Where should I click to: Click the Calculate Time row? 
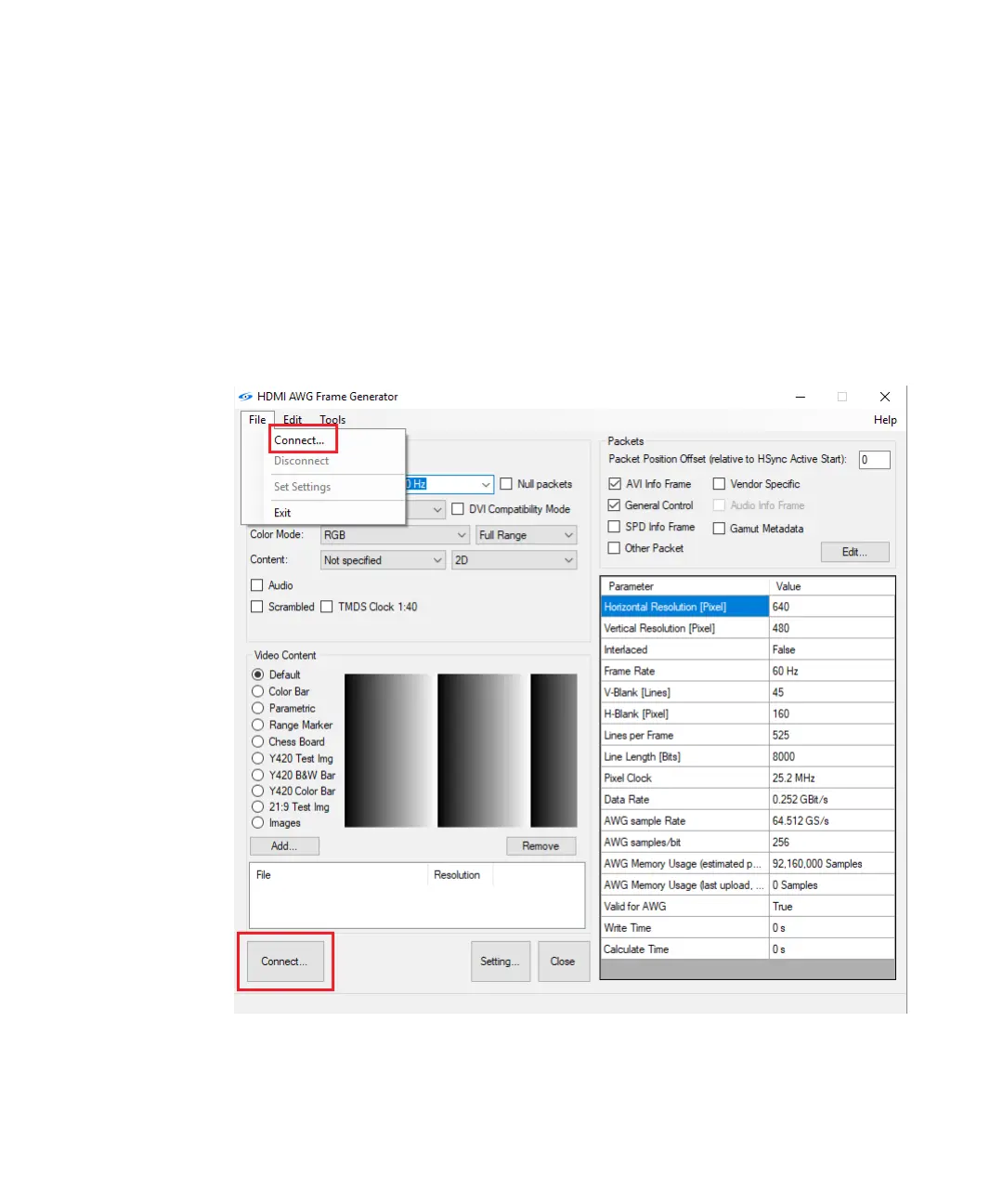pos(748,949)
